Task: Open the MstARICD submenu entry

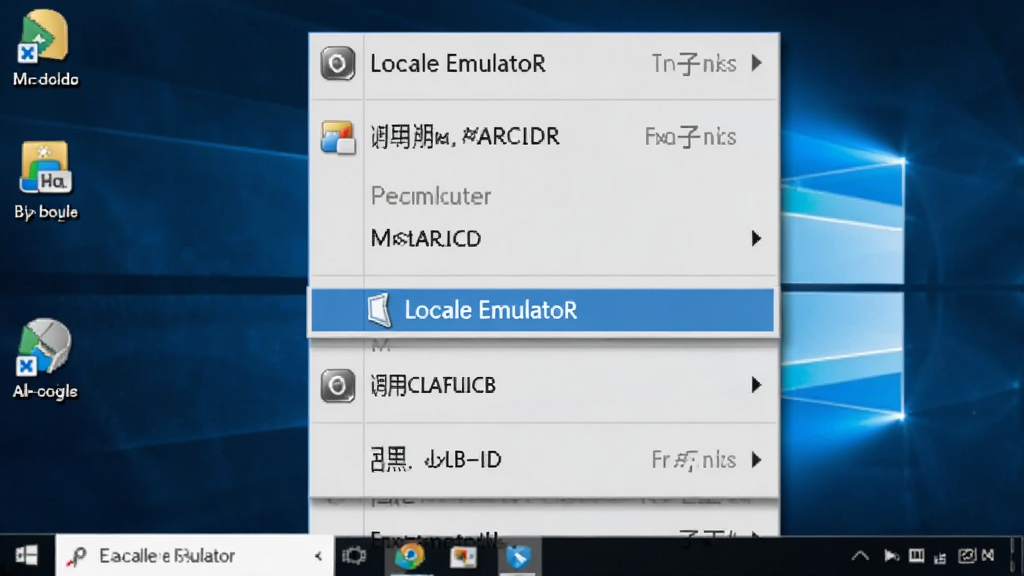Action: (543, 238)
